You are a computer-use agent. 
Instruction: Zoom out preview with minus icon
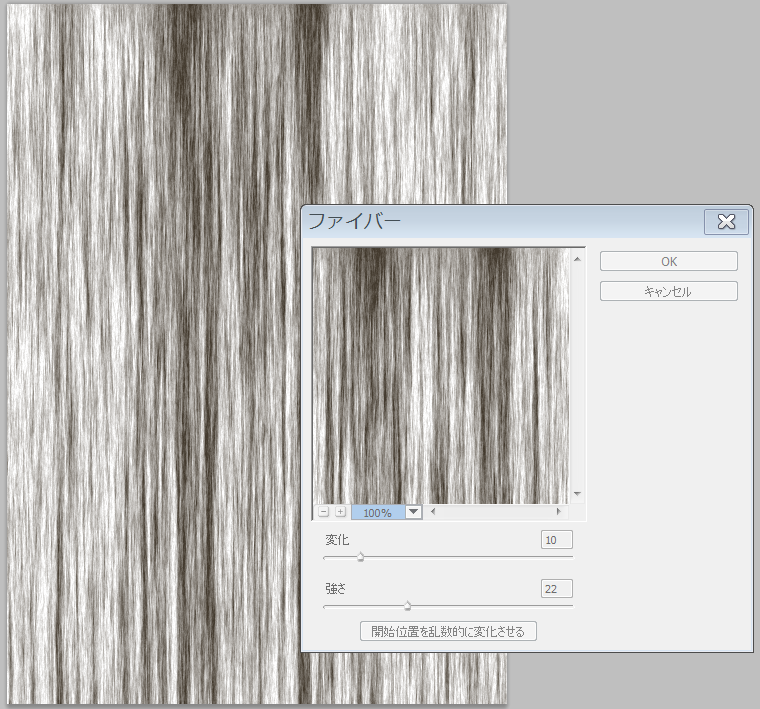[x=324, y=512]
